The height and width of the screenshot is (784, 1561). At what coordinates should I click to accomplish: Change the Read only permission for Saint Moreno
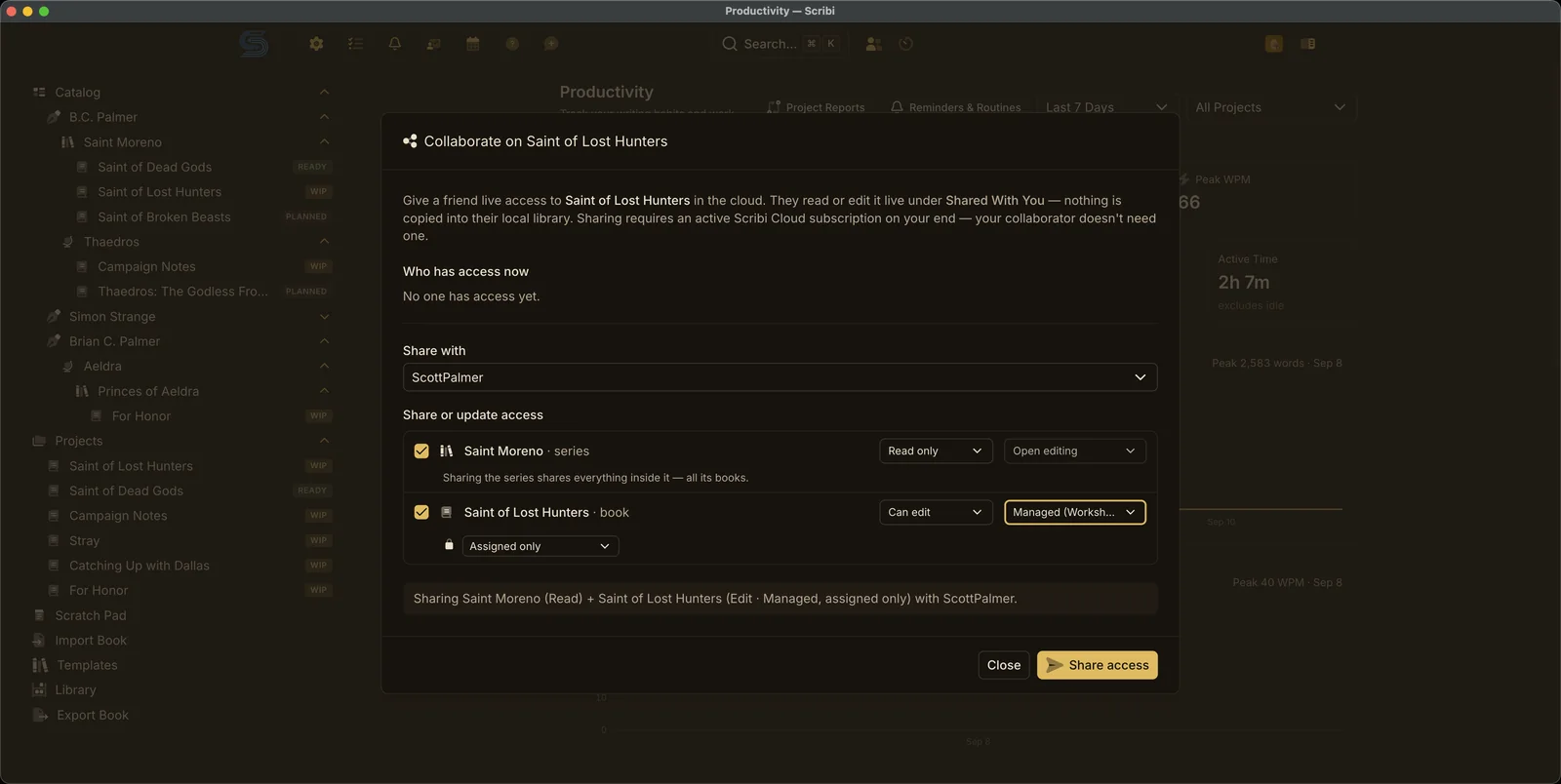936,451
